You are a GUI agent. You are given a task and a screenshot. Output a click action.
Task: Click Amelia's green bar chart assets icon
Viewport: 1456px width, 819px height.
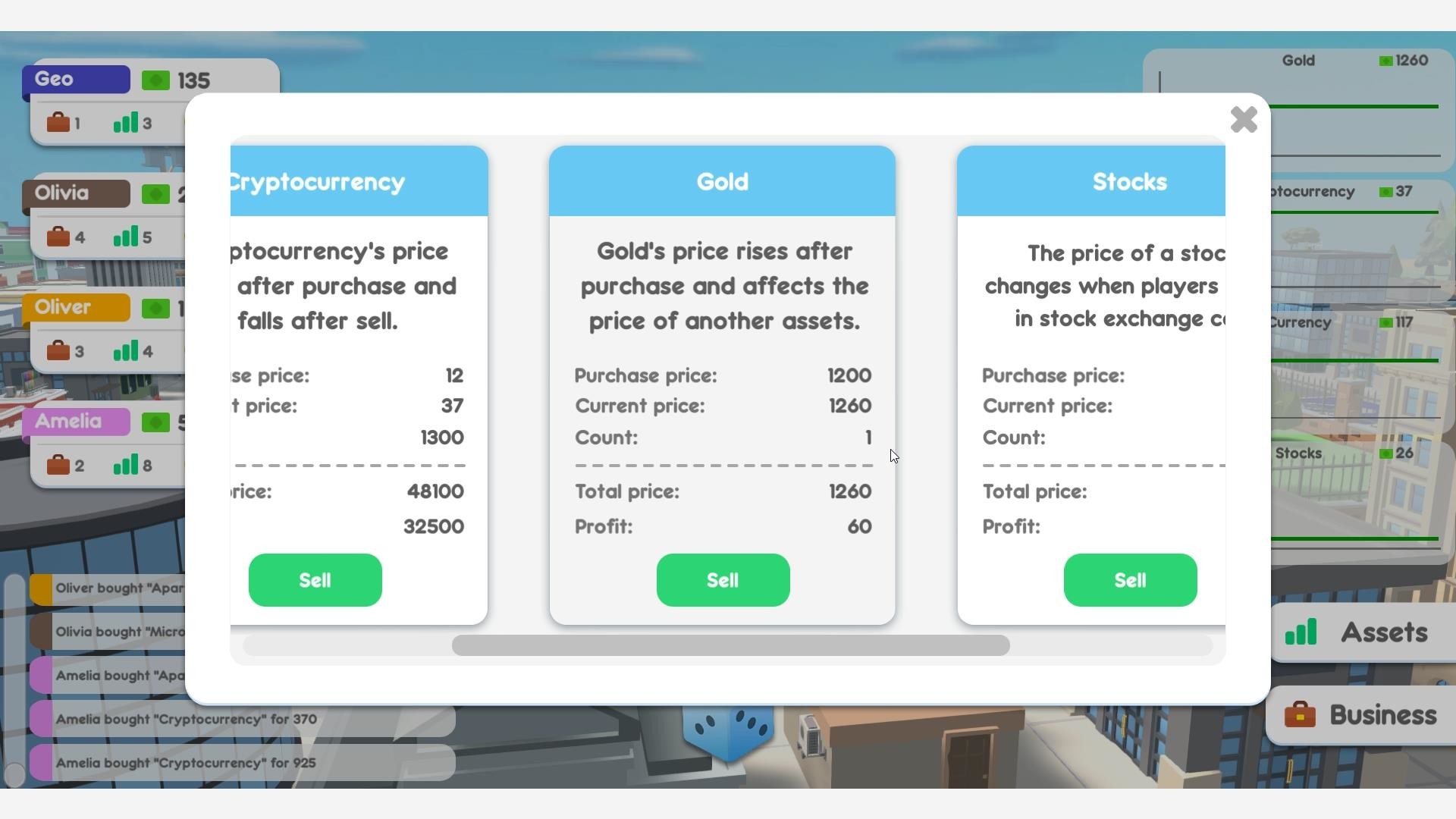126,465
